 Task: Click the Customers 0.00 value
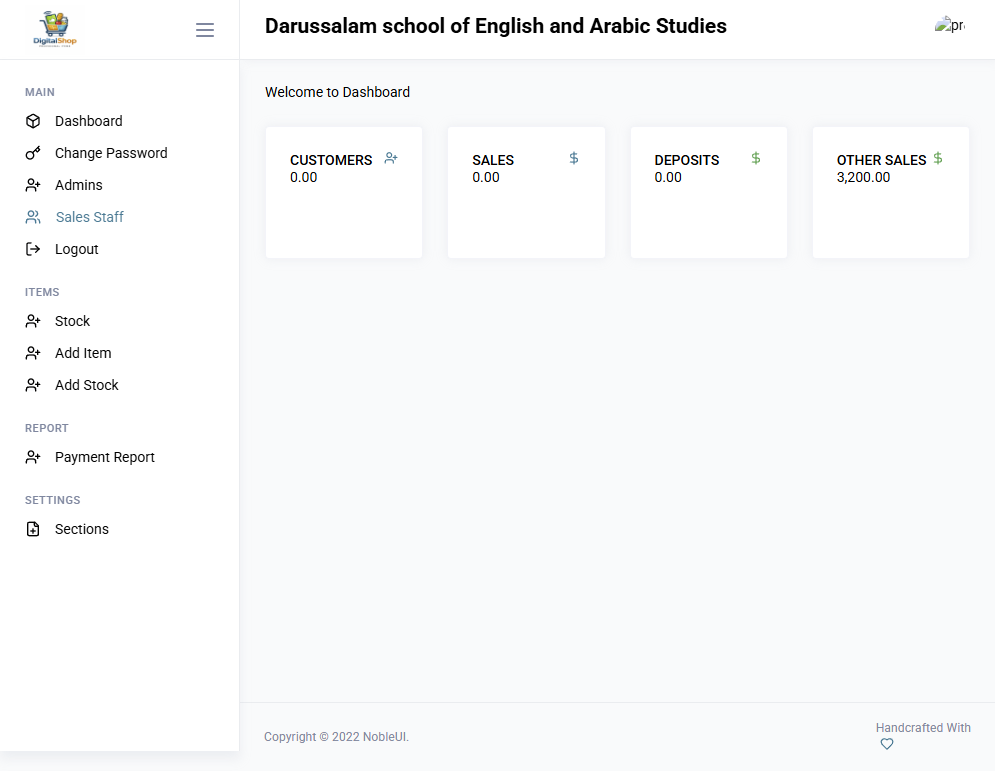click(x=303, y=178)
